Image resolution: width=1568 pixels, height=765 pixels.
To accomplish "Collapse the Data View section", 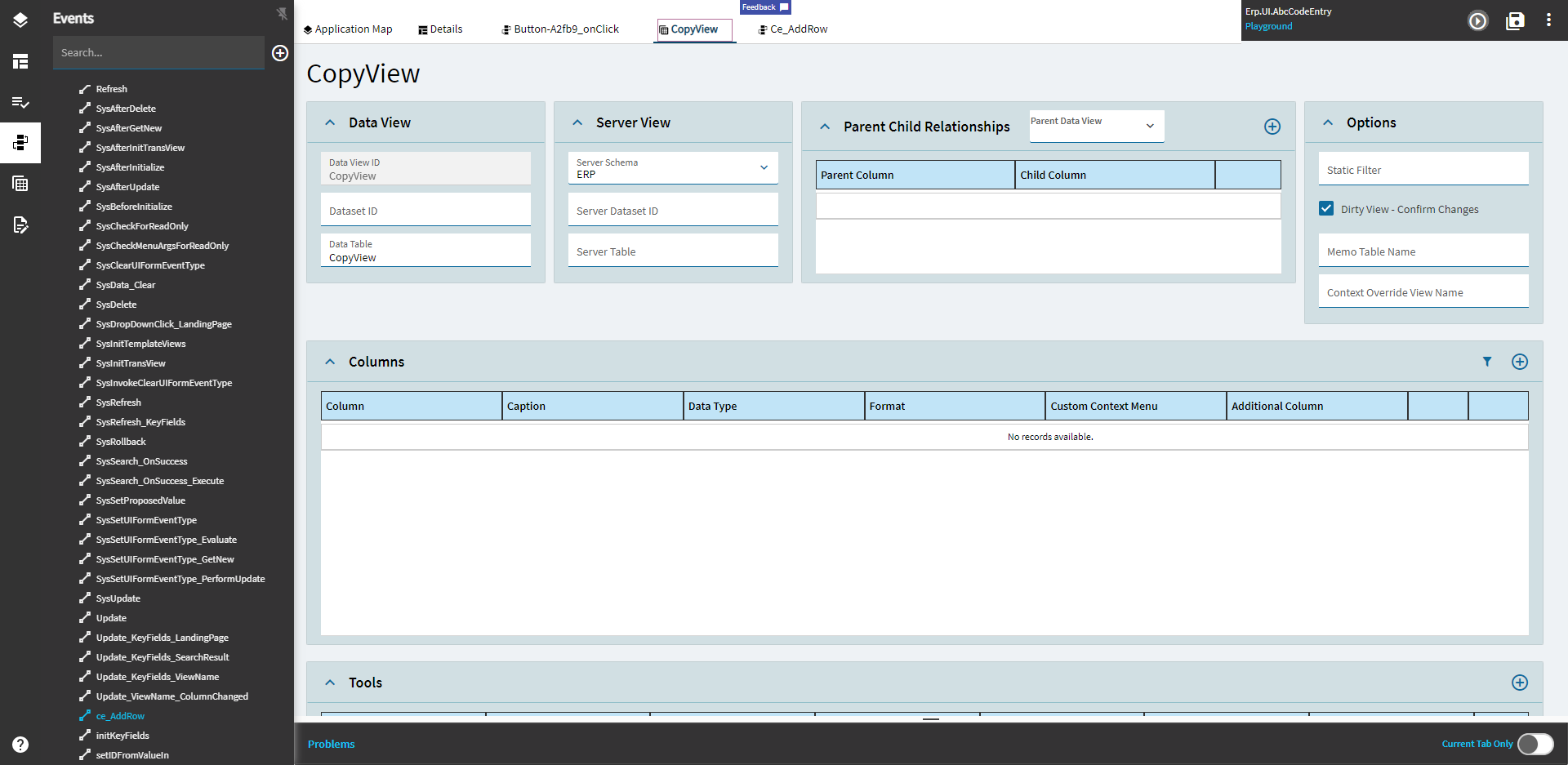I will 330,122.
